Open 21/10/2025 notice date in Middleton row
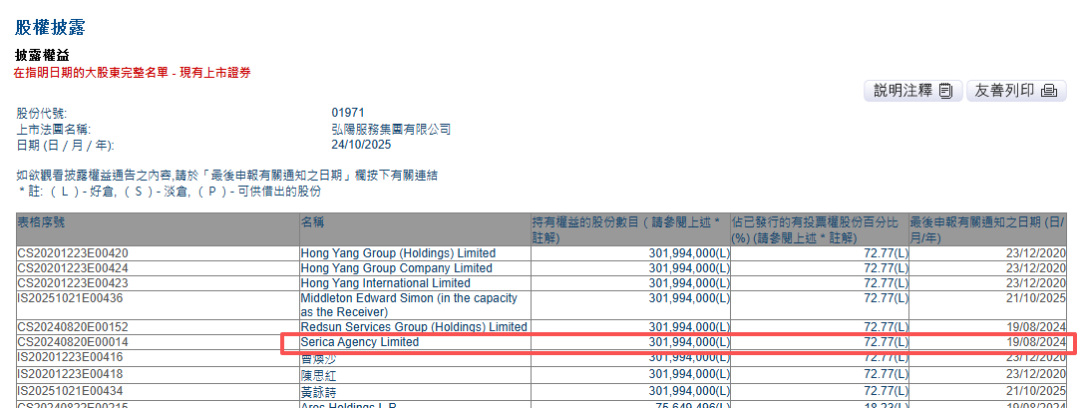1080x408 pixels. [x=1037, y=298]
